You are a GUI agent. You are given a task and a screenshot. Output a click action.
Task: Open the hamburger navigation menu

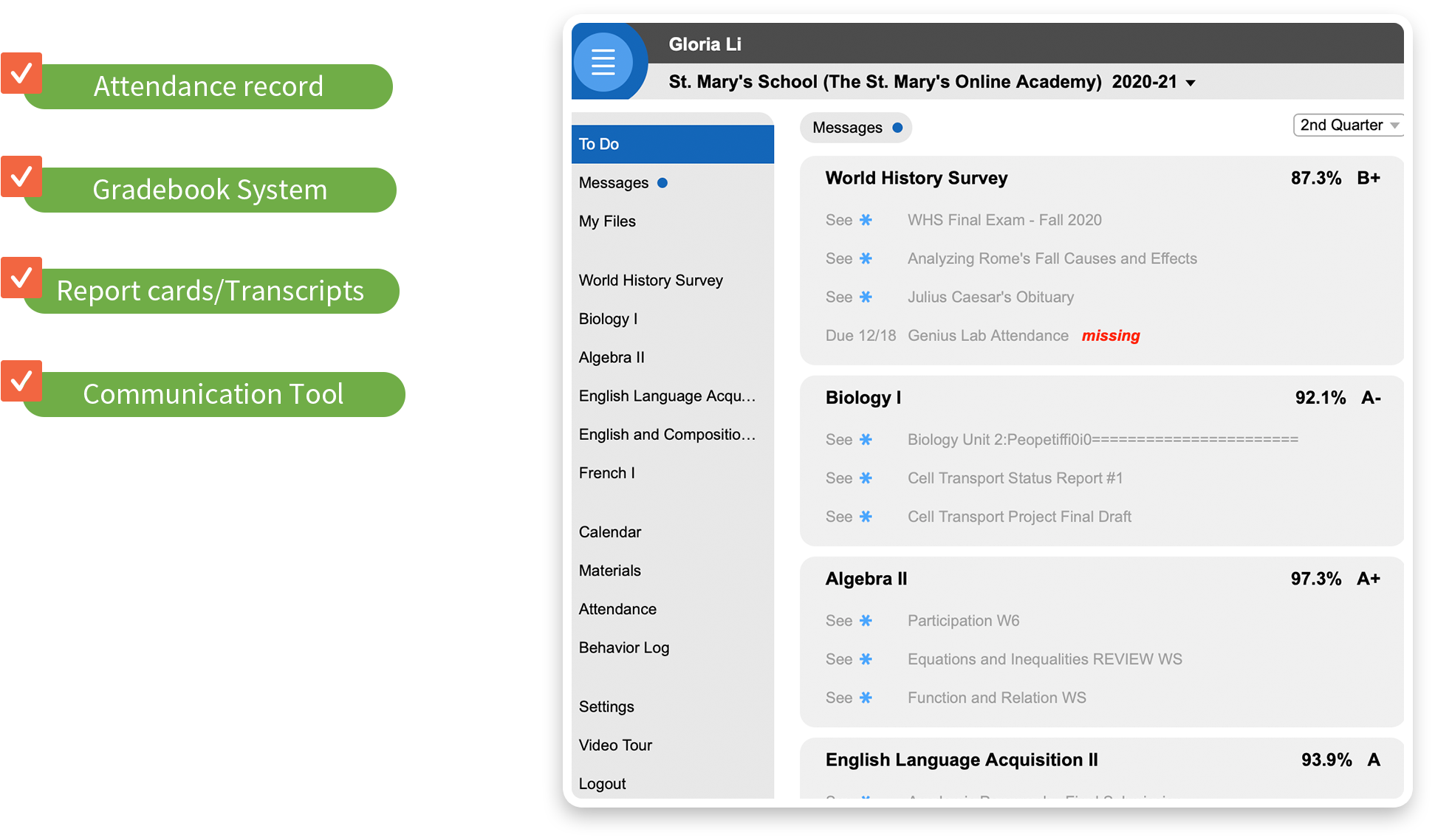[604, 62]
